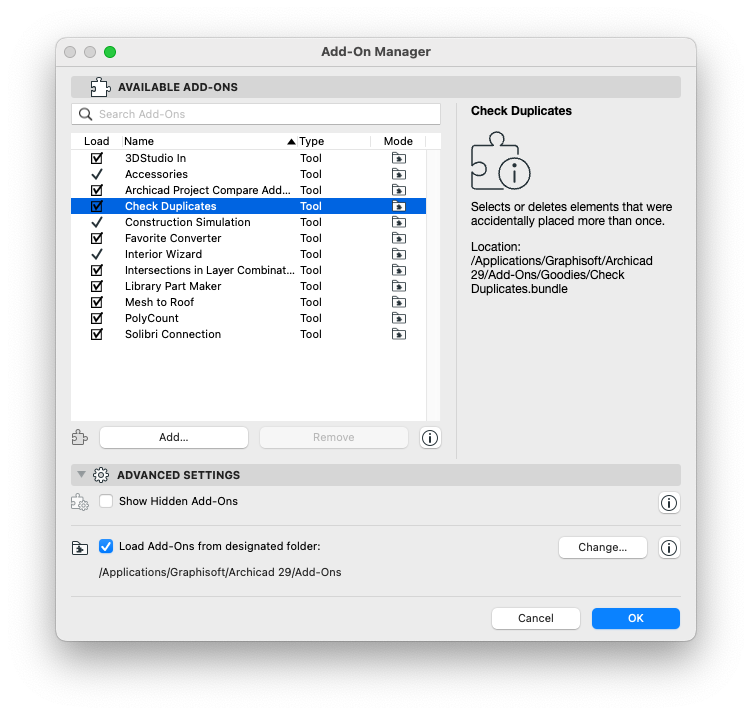This screenshot has height=715, width=752.
Task: Click the Remove button
Action: point(334,437)
